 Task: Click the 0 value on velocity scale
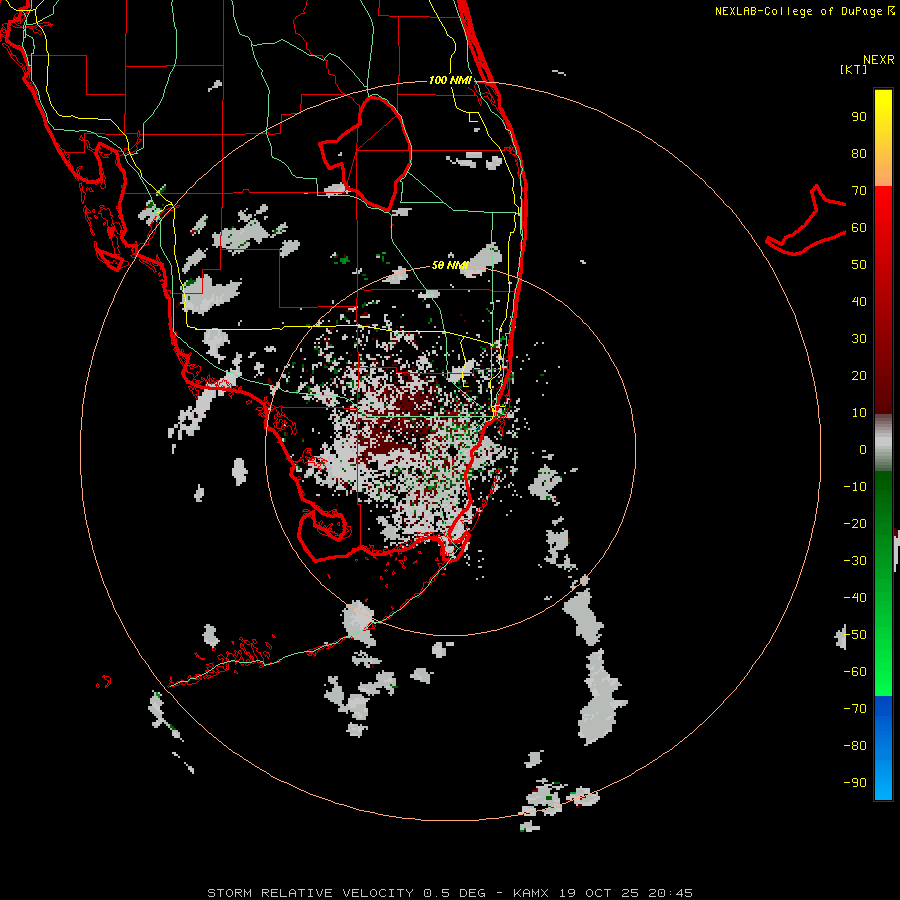coord(863,449)
